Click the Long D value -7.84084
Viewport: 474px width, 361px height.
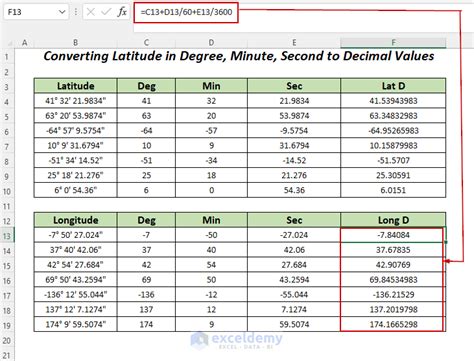[393, 235]
